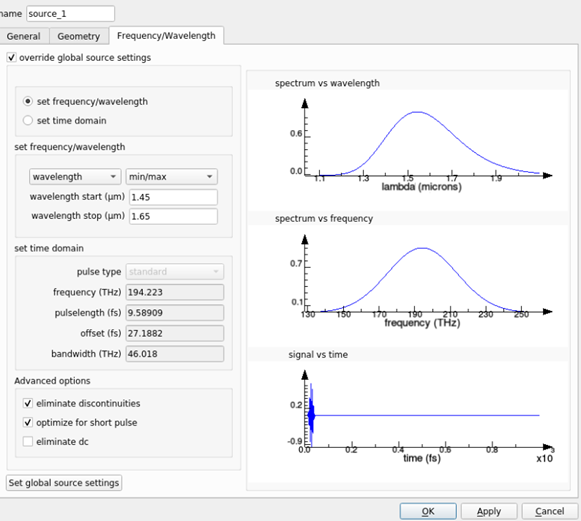Screen dimensions: 581x521
Task: Click the bandwidth (THz) field
Action: click(x=175, y=354)
